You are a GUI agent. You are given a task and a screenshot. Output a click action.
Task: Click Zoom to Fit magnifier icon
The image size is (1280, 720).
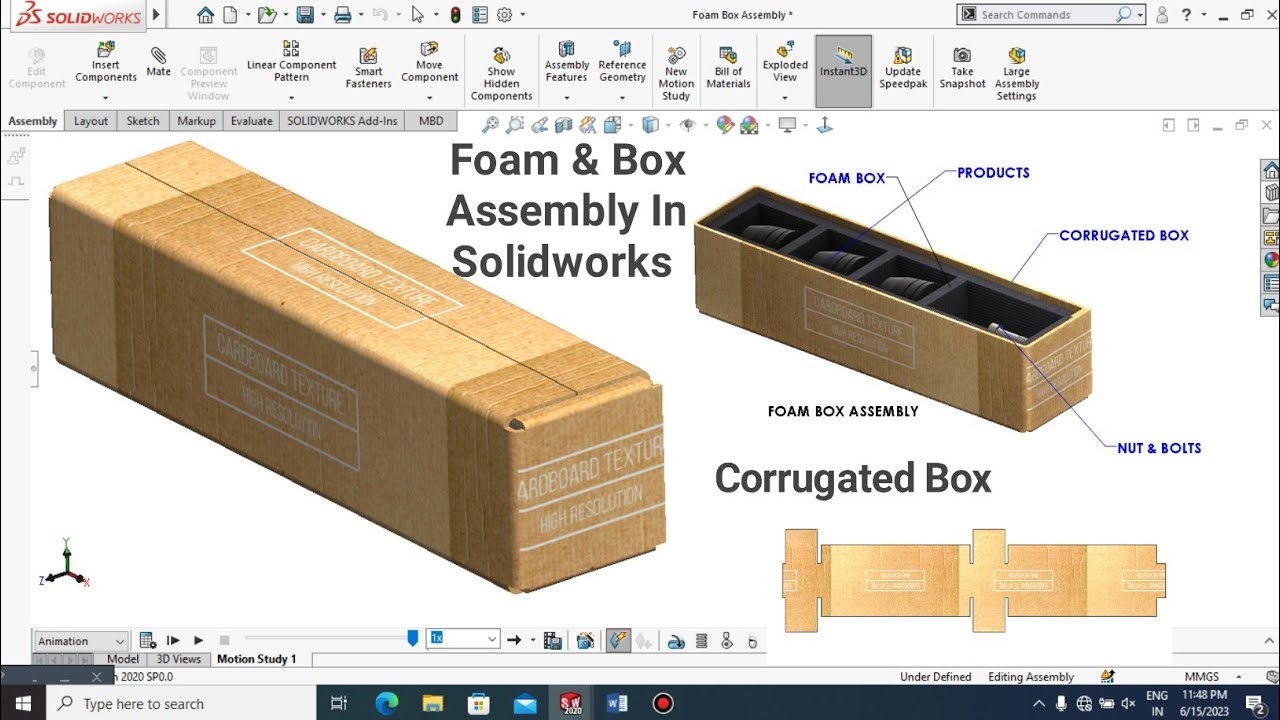click(x=490, y=125)
